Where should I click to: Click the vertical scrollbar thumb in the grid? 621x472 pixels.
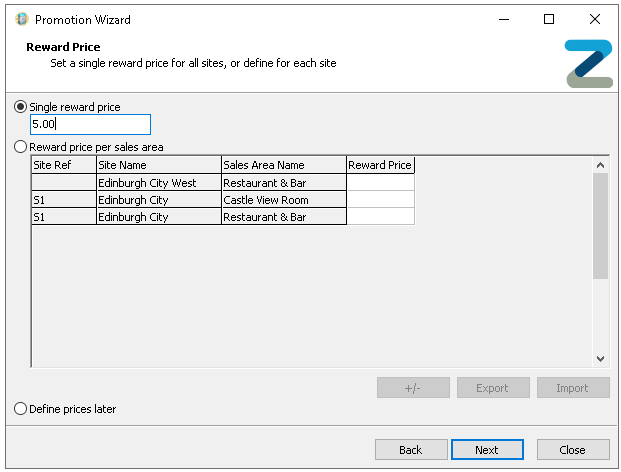600,225
